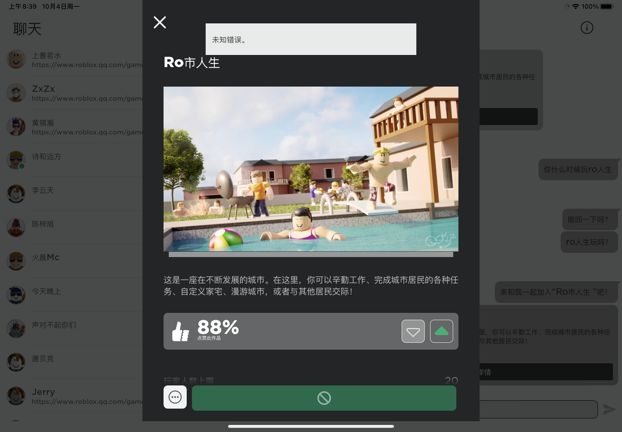Click the battery icon in the status bar
The width and height of the screenshot is (622, 432).
[607, 6]
